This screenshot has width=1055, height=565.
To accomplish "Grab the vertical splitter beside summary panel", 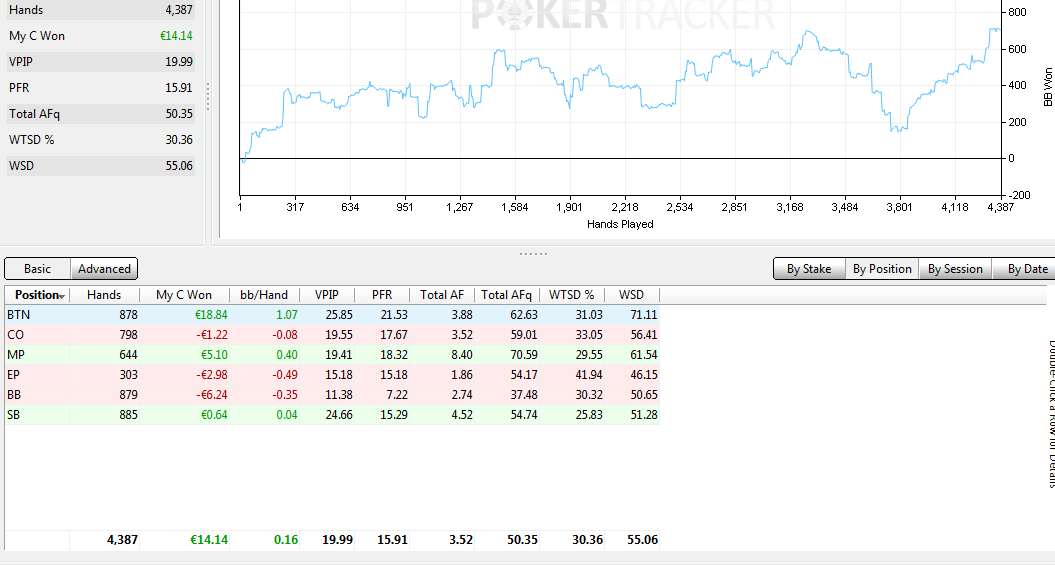I will pos(208,97).
